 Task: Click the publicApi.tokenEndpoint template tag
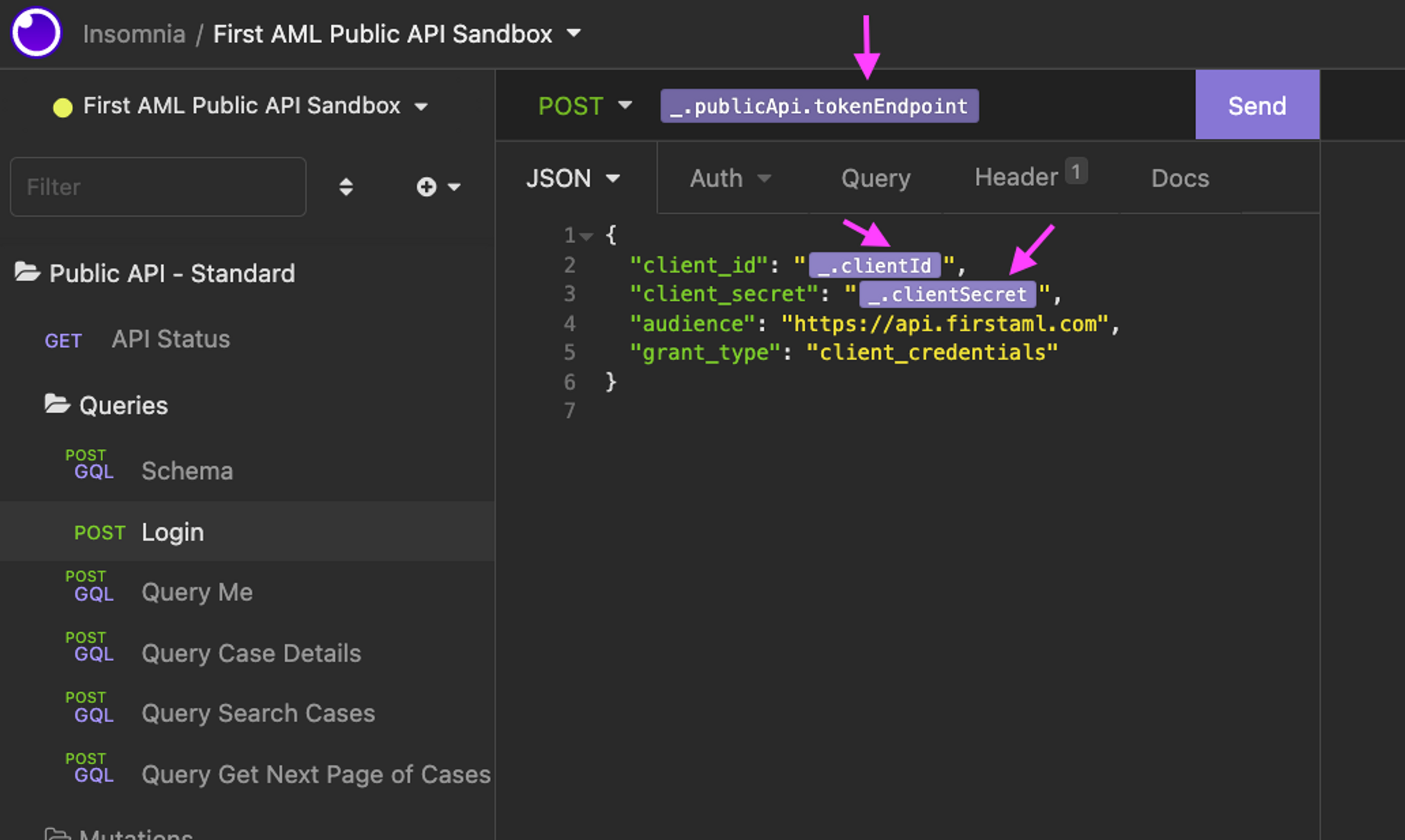coord(821,106)
